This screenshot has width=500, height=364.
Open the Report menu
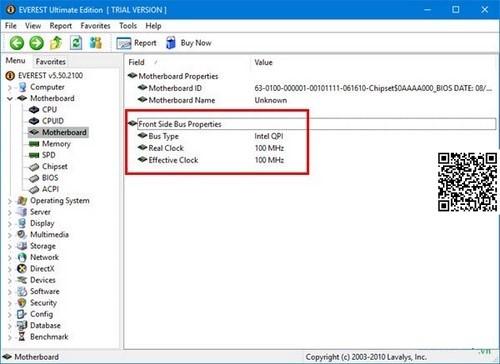tap(61, 26)
